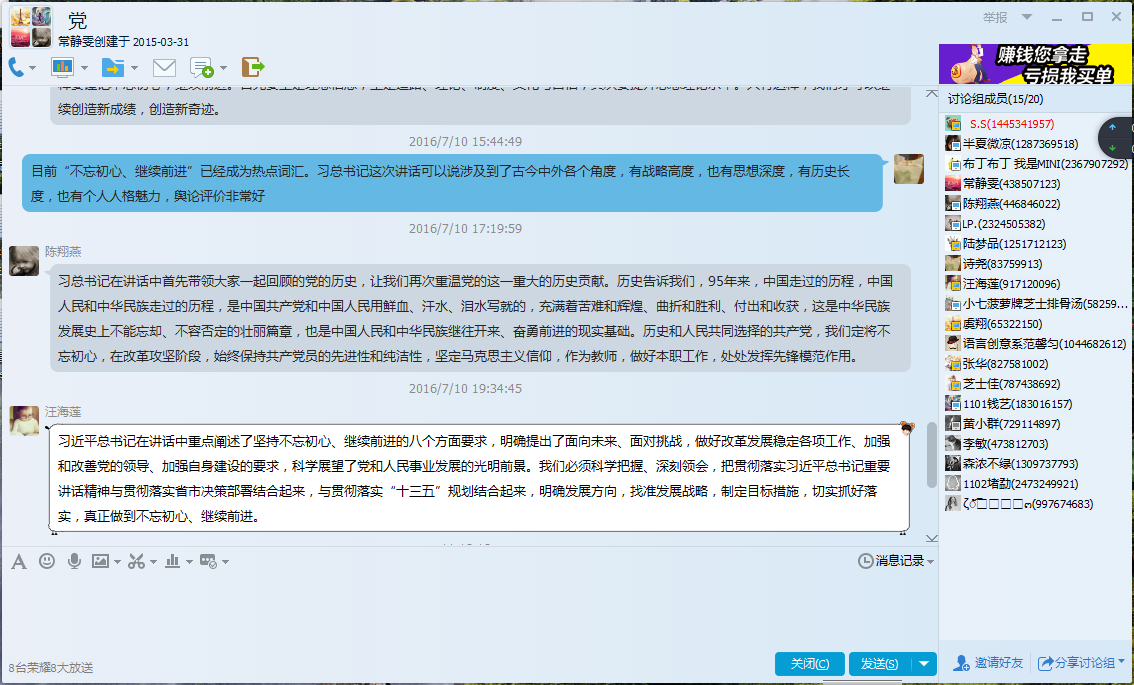
Task: Click the screen share presentation icon
Action: click(63, 67)
